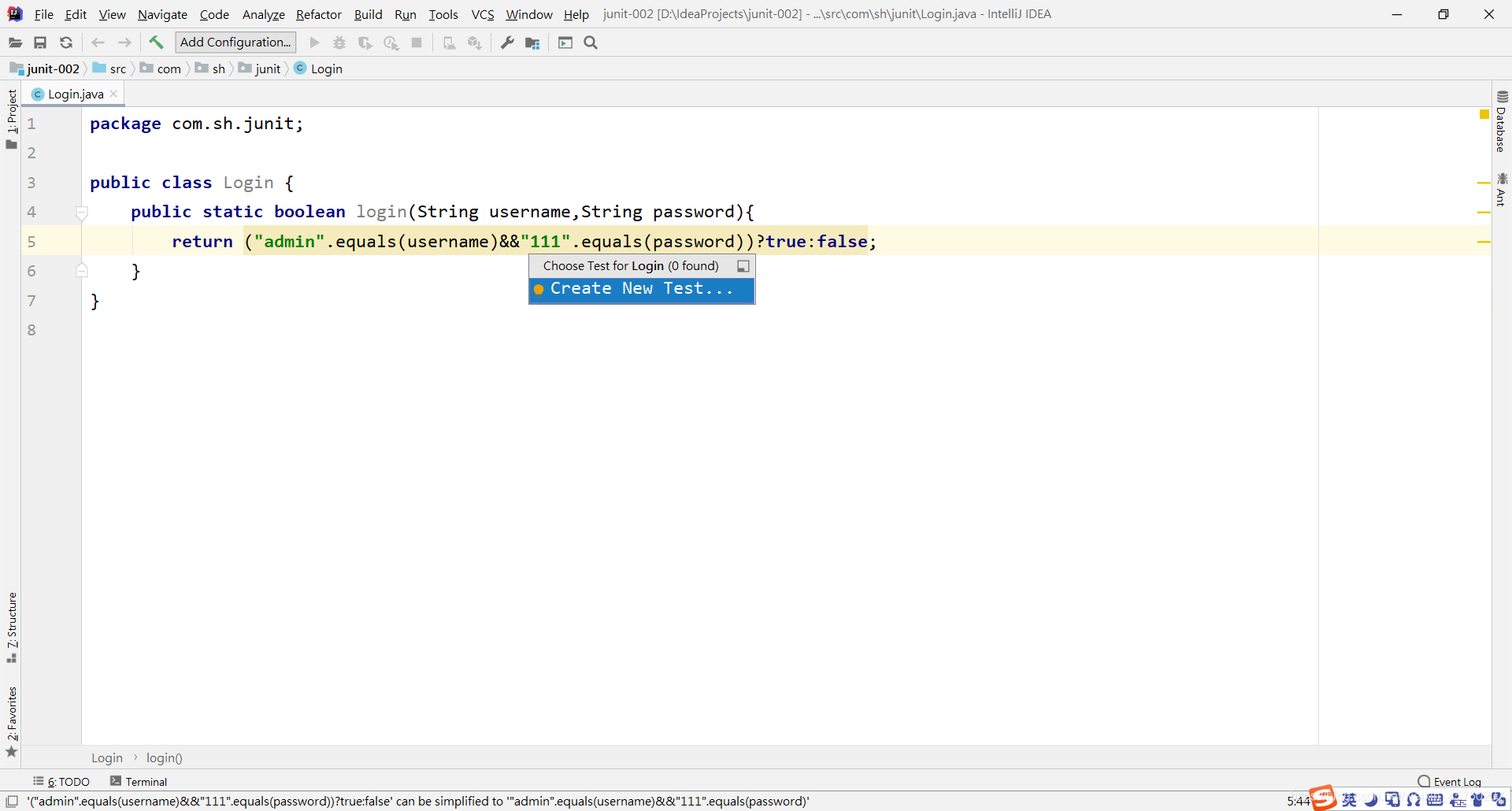Click sh breadcrumb in navigation bar
Viewport: 1512px width, 811px height.
coord(211,69)
